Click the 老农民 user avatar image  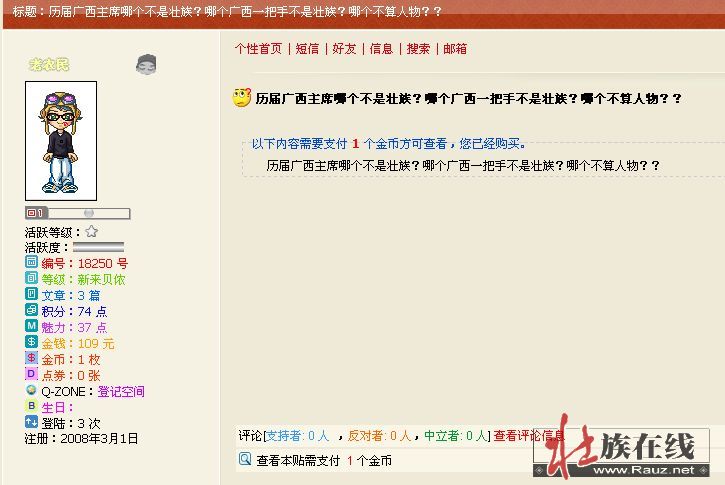pos(60,140)
